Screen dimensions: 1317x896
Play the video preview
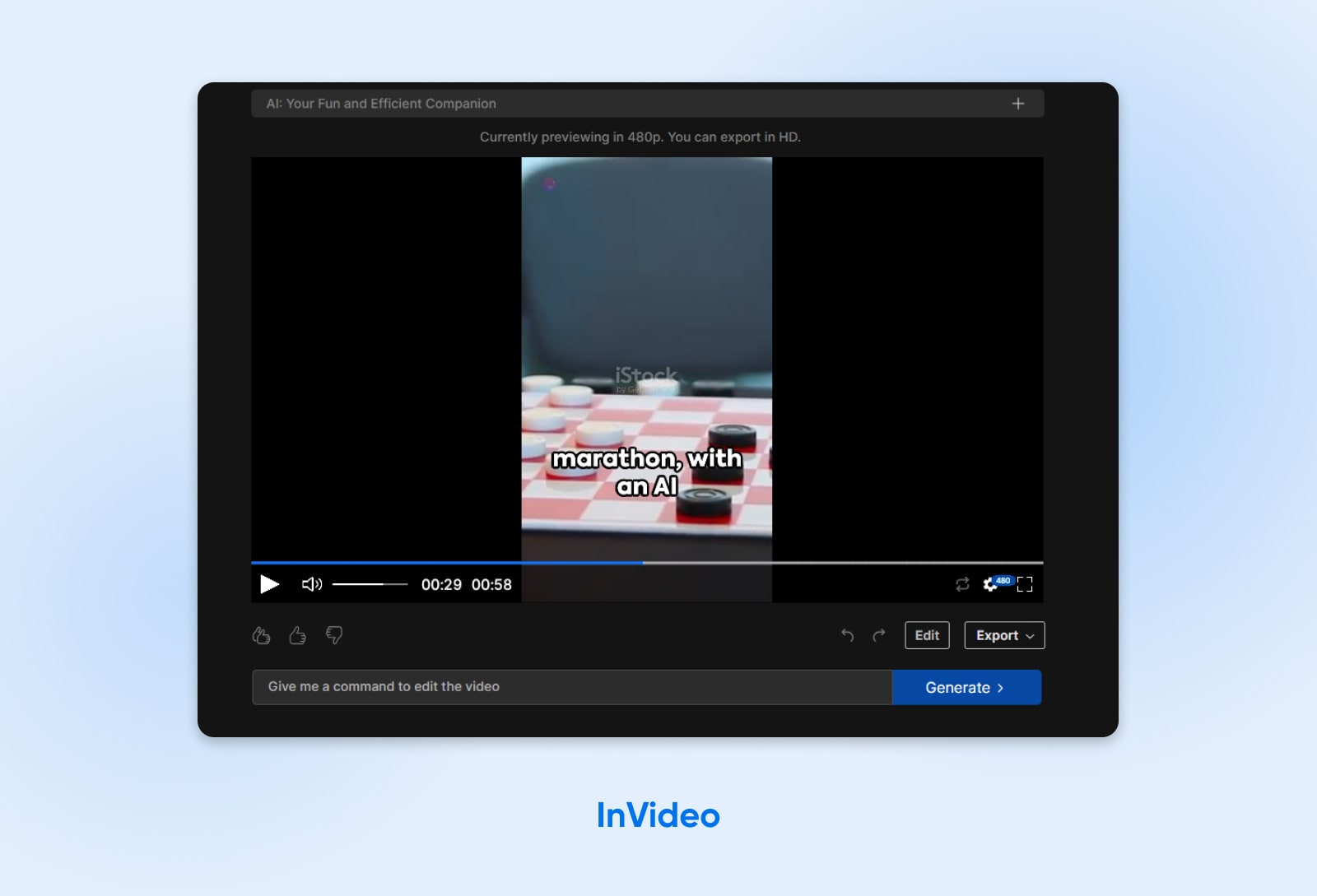(269, 584)
